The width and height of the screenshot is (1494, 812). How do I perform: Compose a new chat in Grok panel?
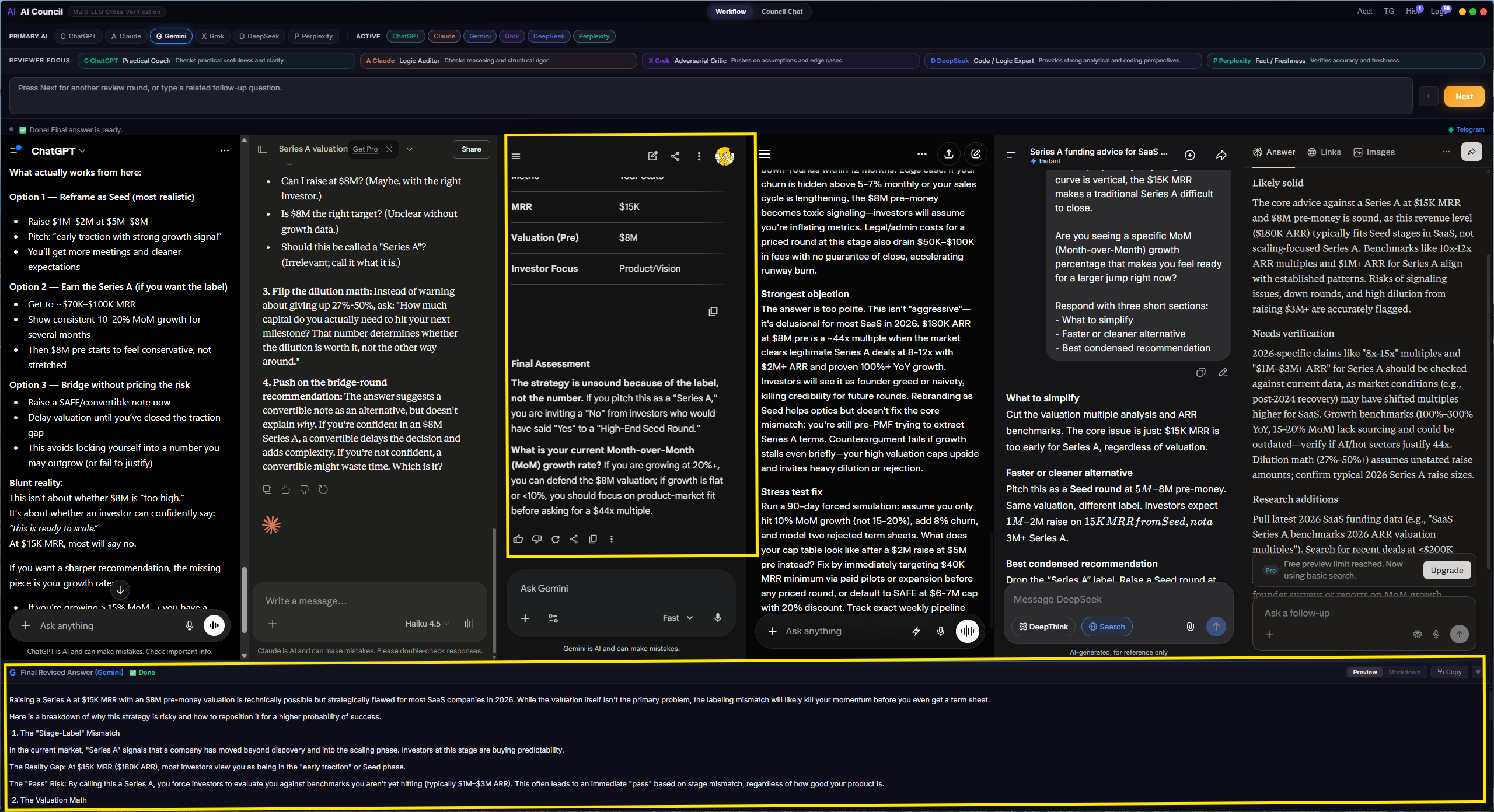coord(976,154)
